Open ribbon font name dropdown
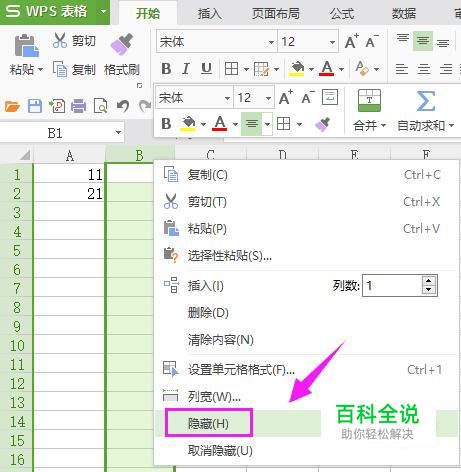The width and height of the screenshot is (461, 472). 271,42
